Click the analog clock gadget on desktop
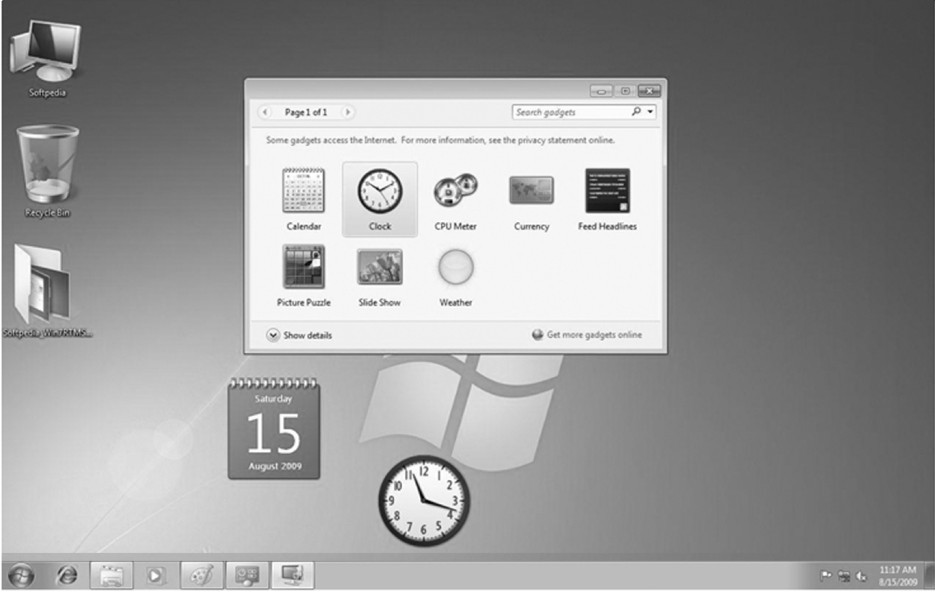This screenshot has height=593, width=935. pos(424,501)
